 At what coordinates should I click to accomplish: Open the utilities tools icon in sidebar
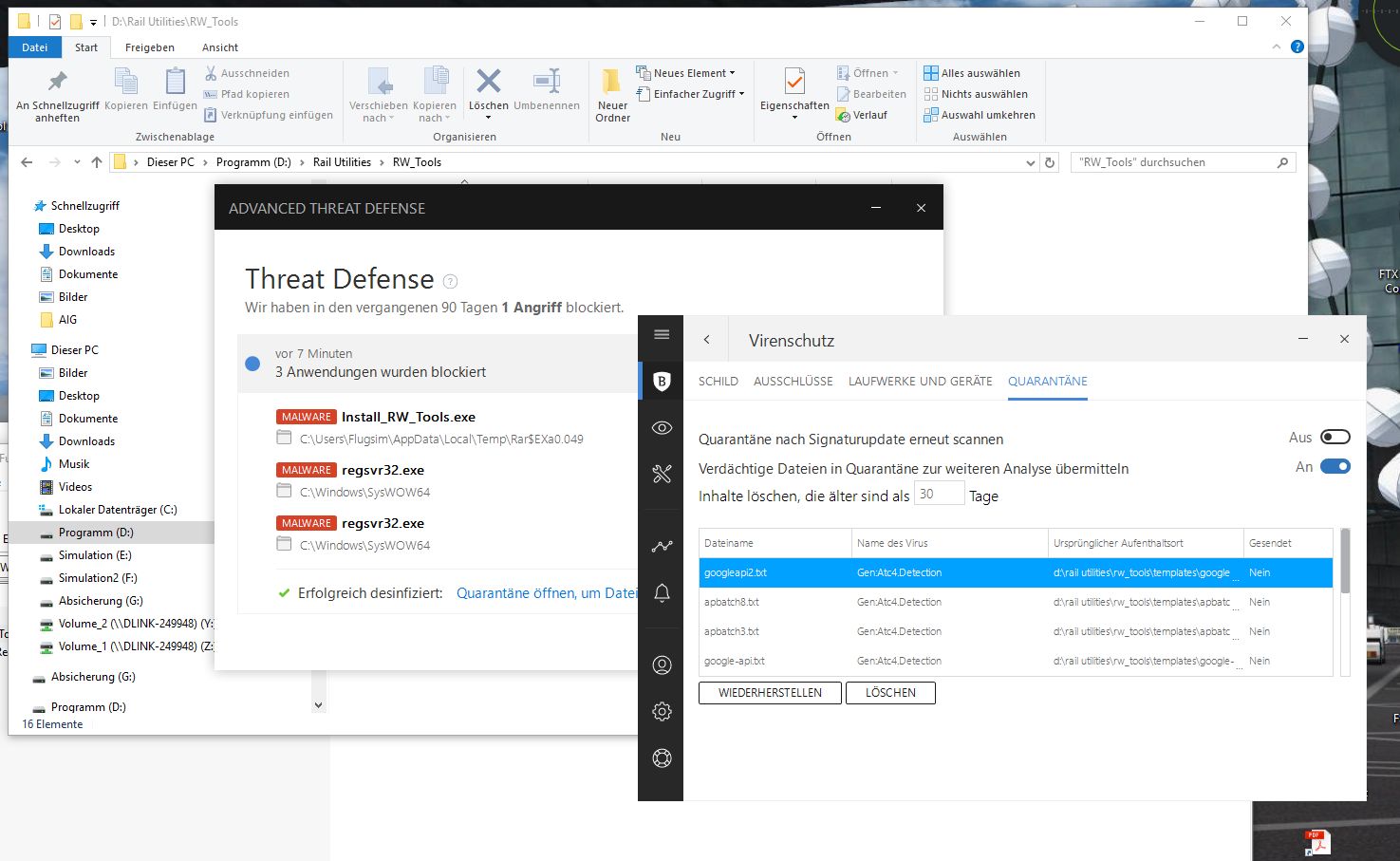662,474
